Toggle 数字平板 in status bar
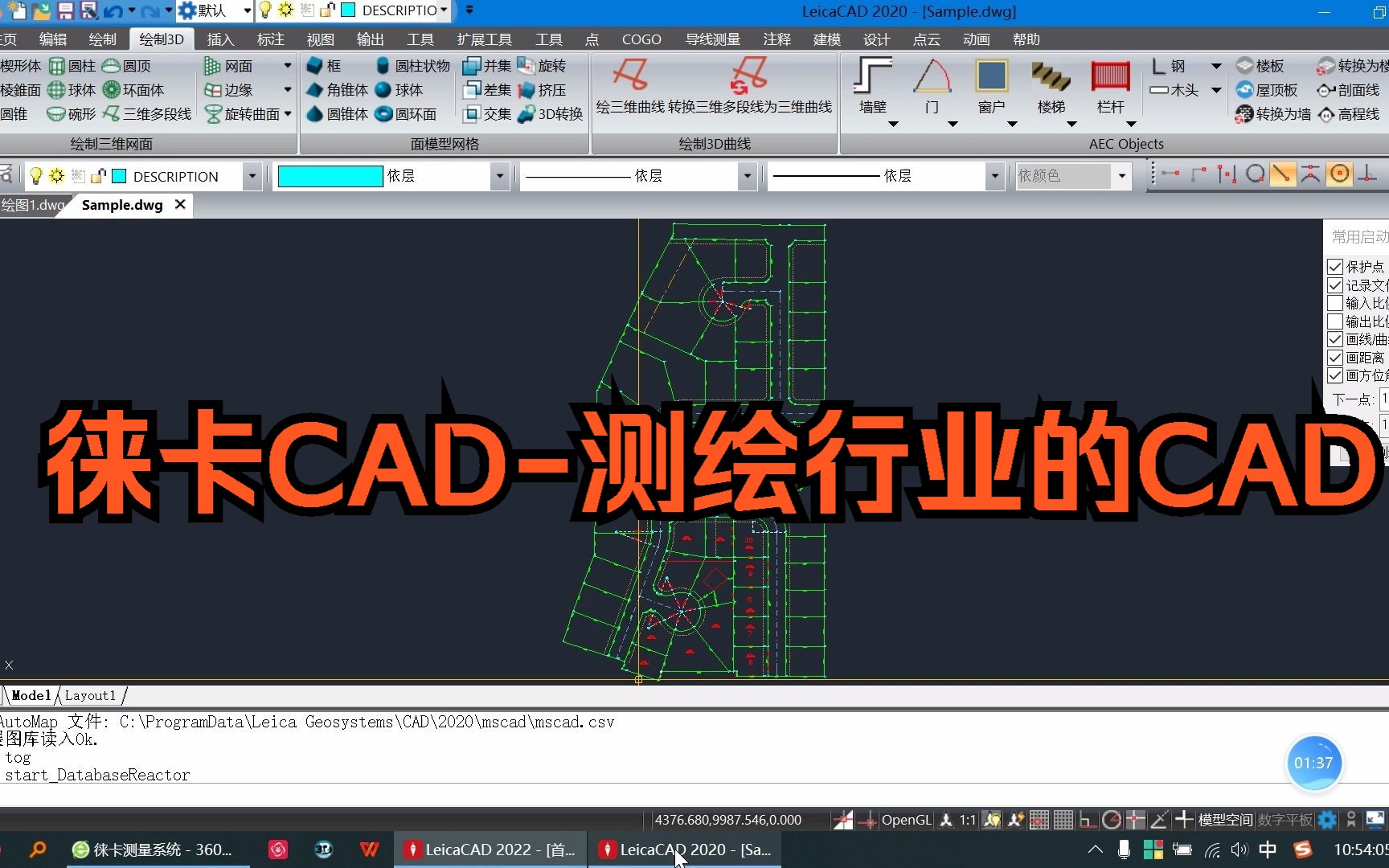Viewport: 1389px width, 868px height. coord(1285,820)
